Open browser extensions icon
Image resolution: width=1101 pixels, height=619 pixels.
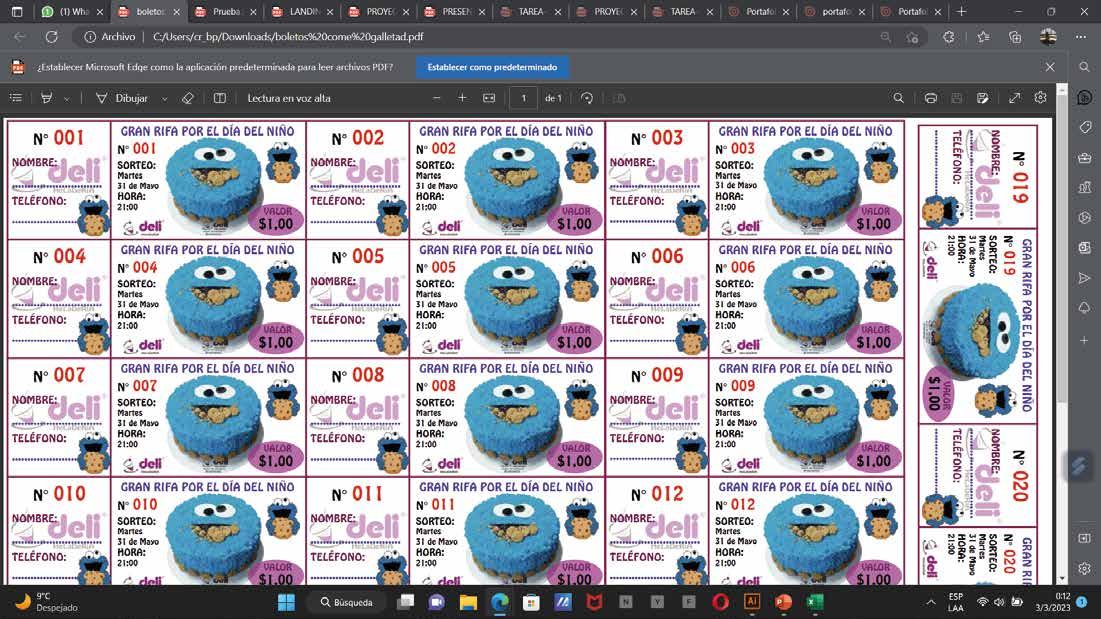pyautogui.click(x=949, y=36)
